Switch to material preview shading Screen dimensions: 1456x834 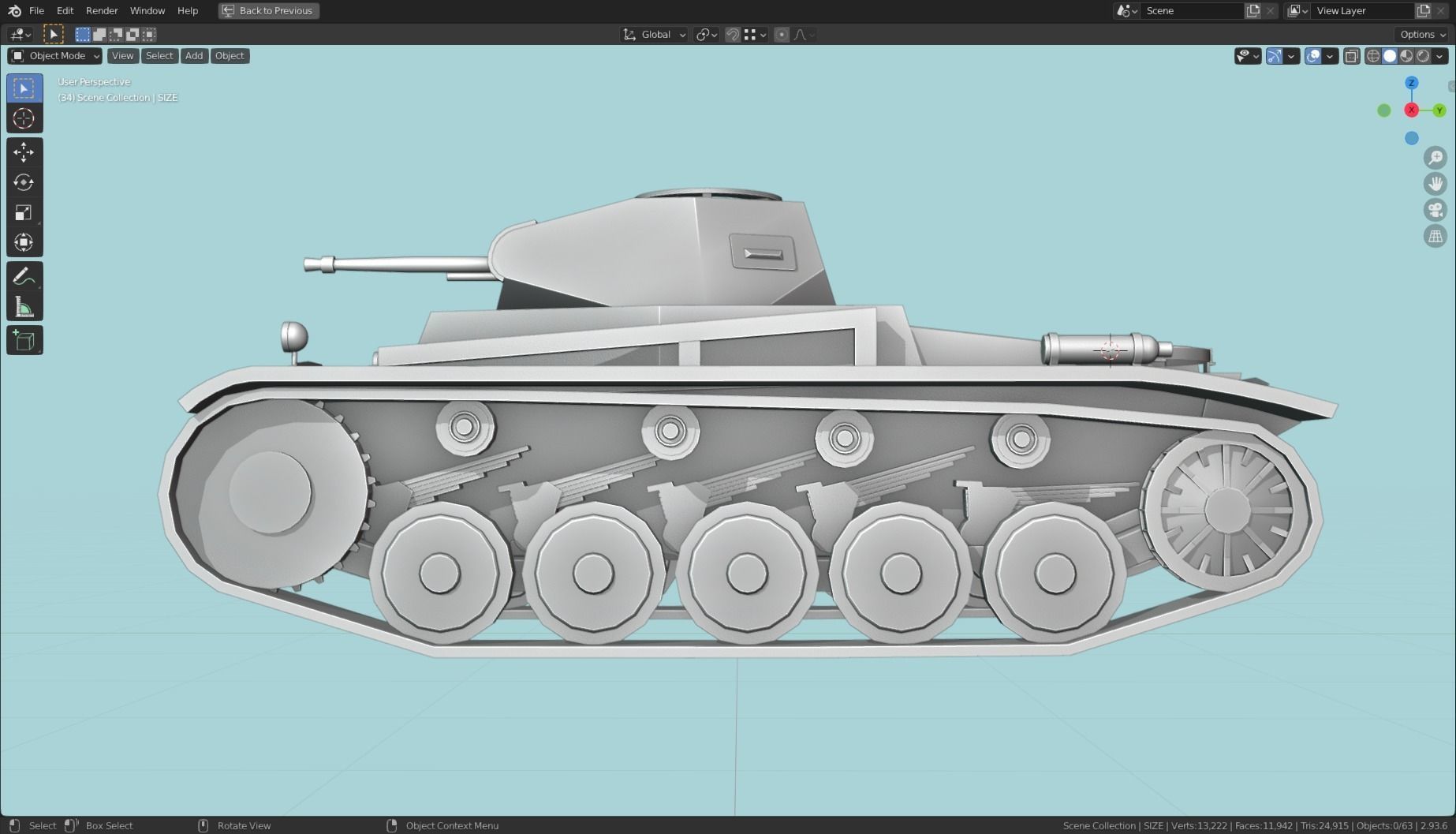click(1406, 55)
